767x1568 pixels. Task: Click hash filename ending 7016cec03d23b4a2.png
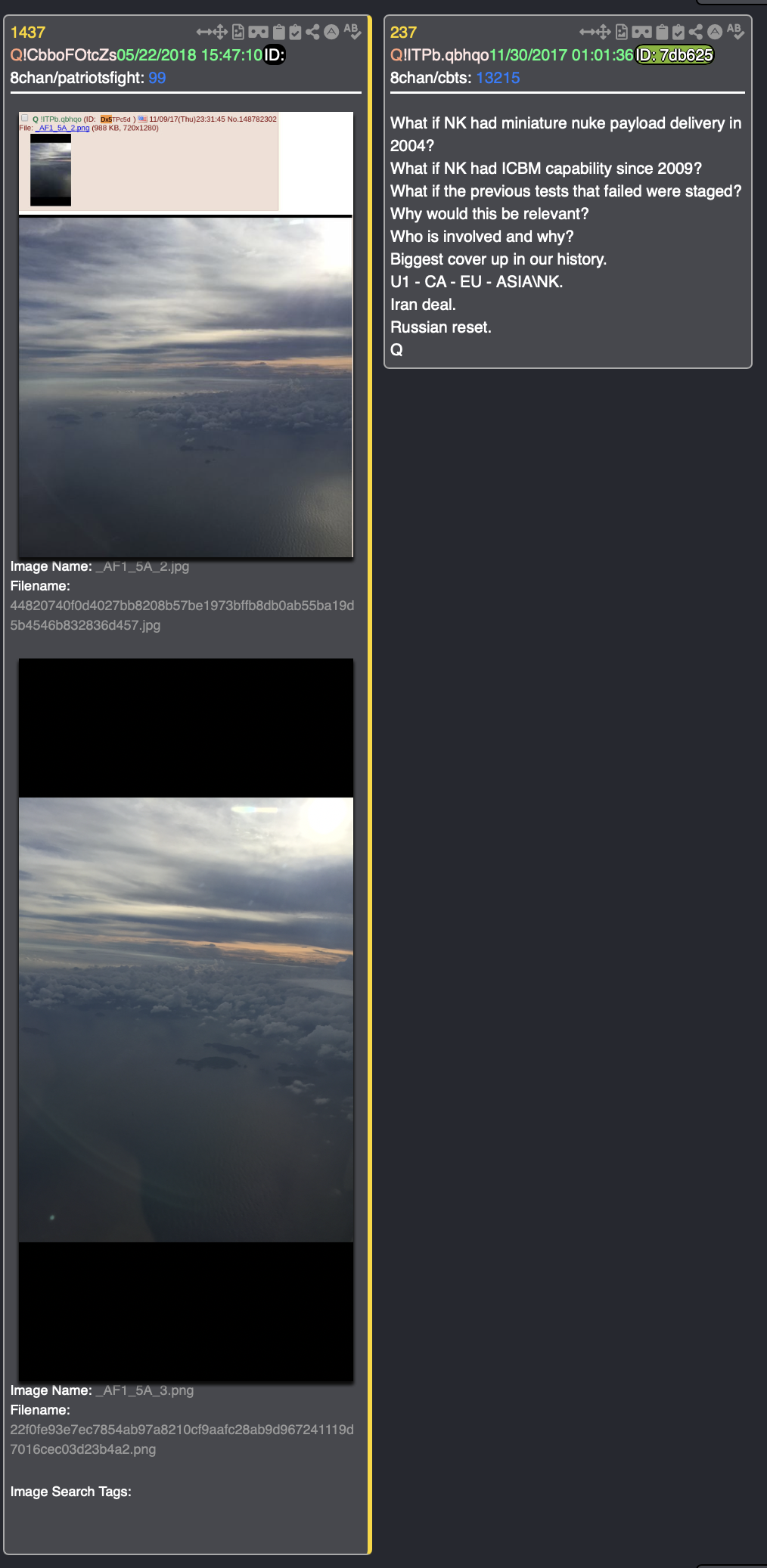pyautogui.click(x=182, y=1439)
